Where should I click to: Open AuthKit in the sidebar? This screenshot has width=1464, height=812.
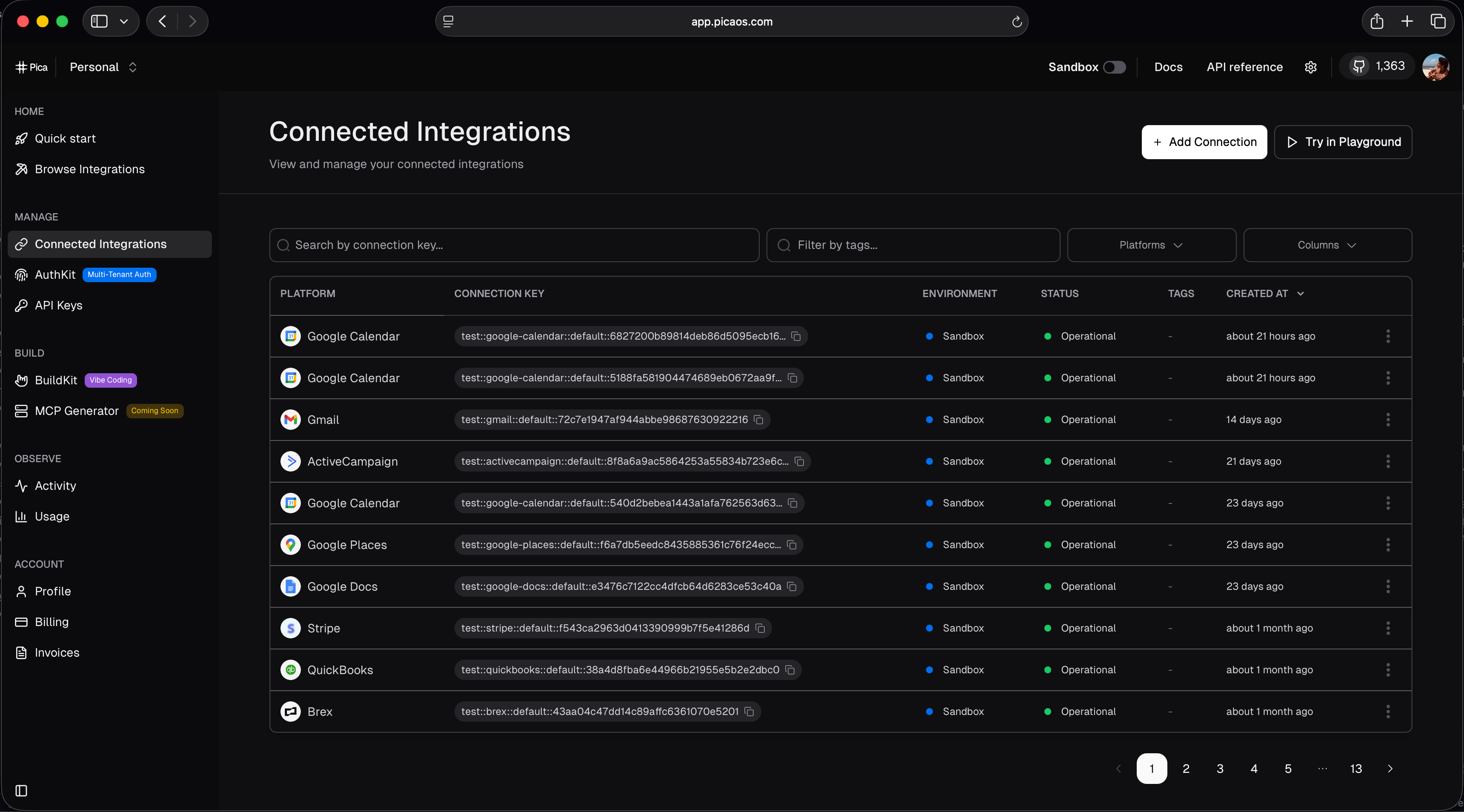[x=55, y=274]
